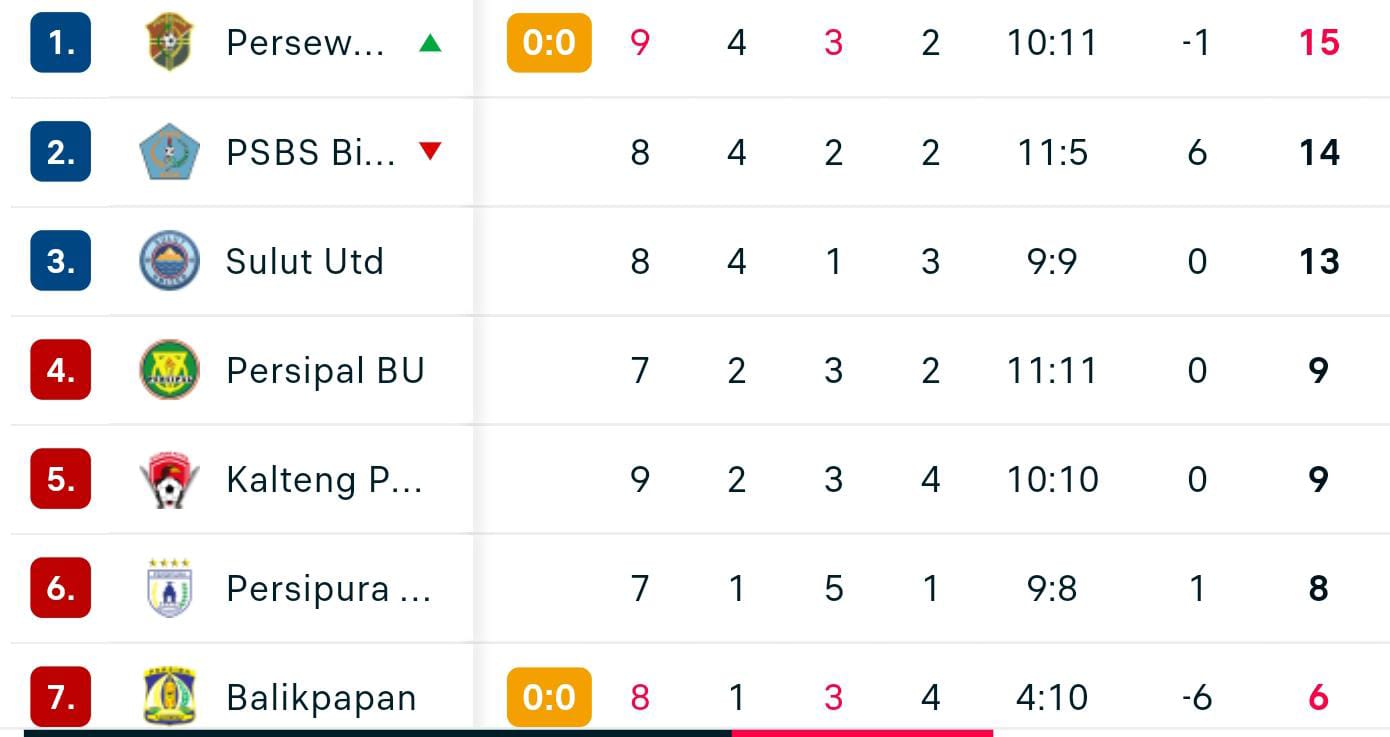This screenshot has width=1390, height=737.
Task: Open the Balikpapan team crest icon
Action: pyautogui.click(x=169, y=696)
